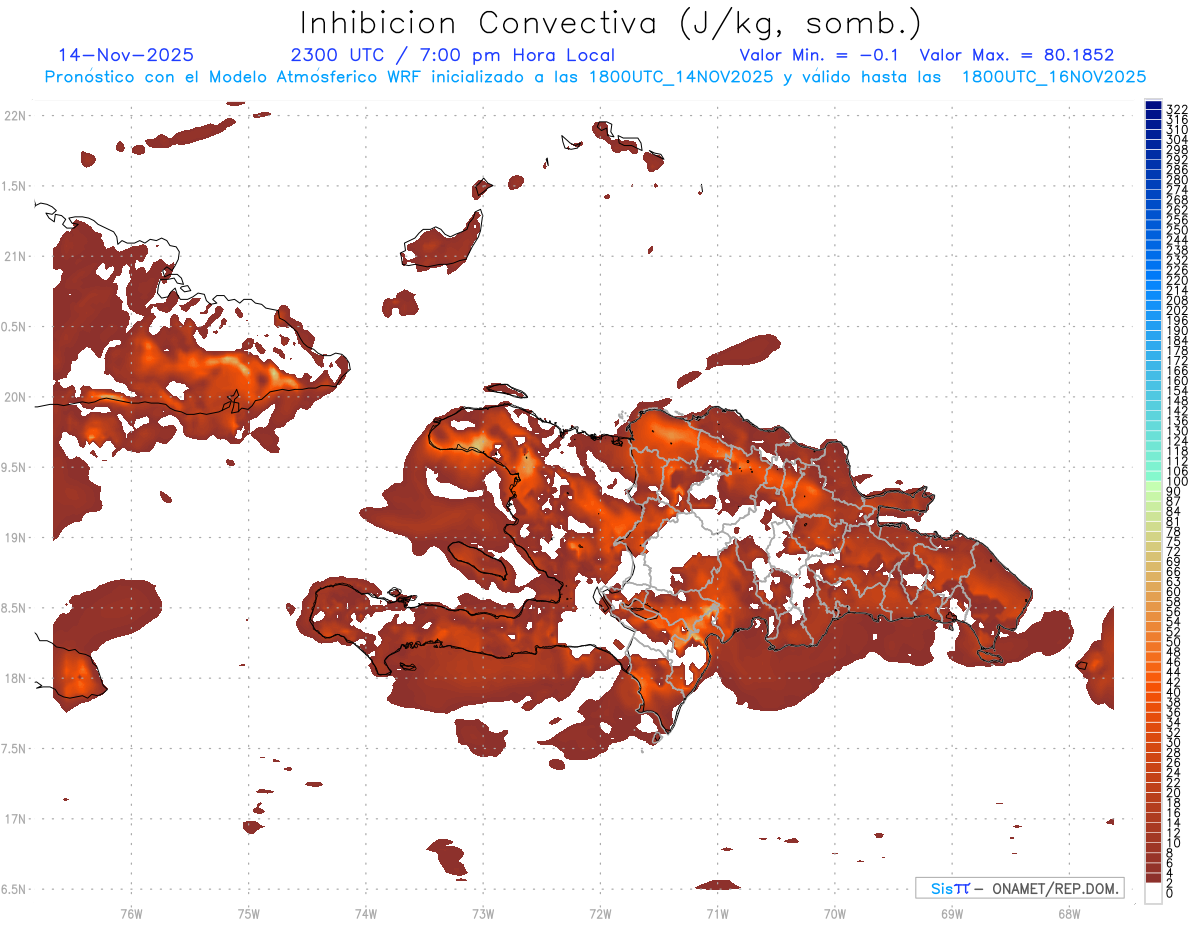Image resolution: width=1200 pixels, height=927 pixels.
Task: Click the '6.5N' latitude label
Action: coord(15,889)
